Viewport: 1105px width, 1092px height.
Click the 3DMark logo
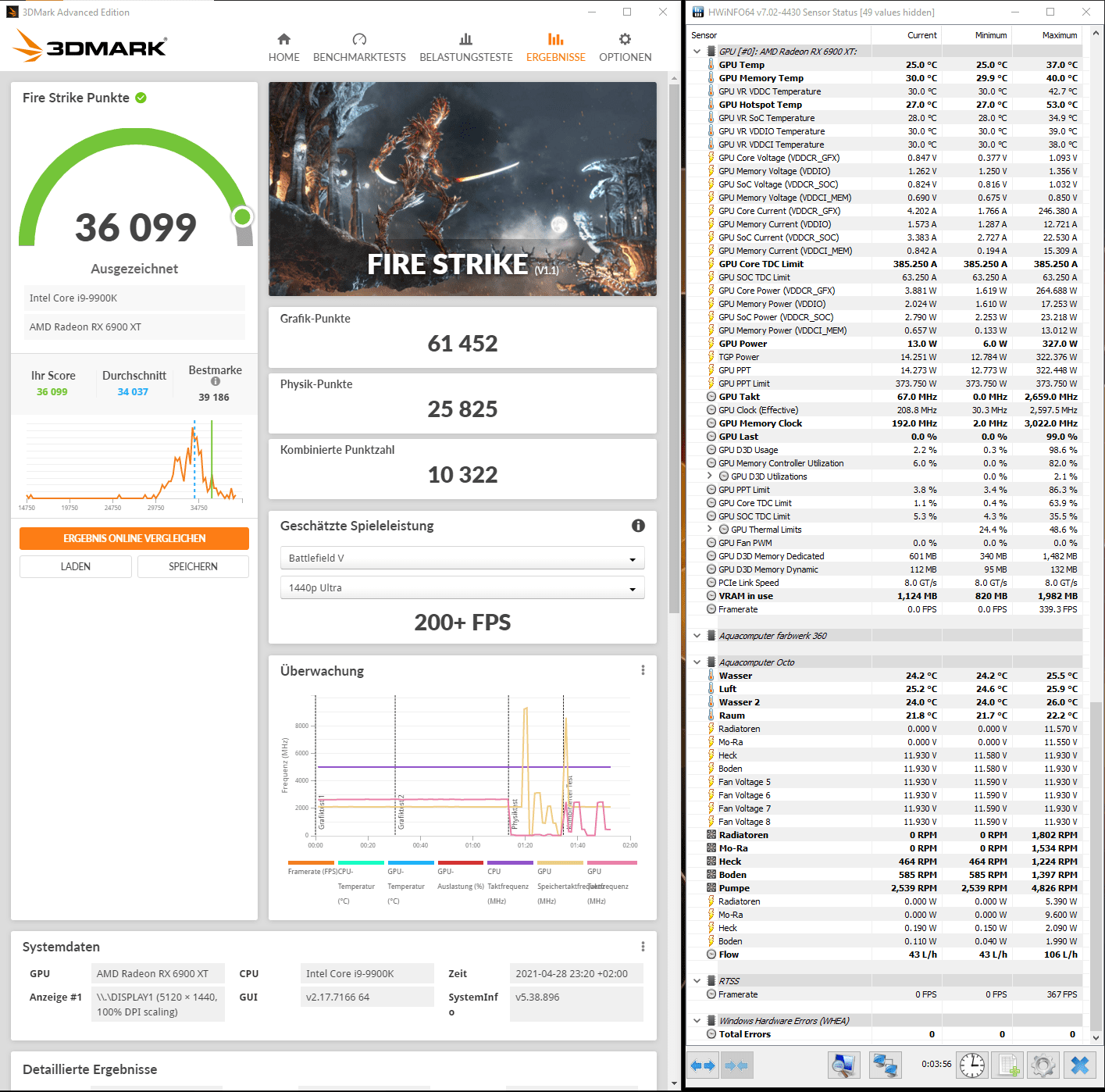[x=89, y=45]
